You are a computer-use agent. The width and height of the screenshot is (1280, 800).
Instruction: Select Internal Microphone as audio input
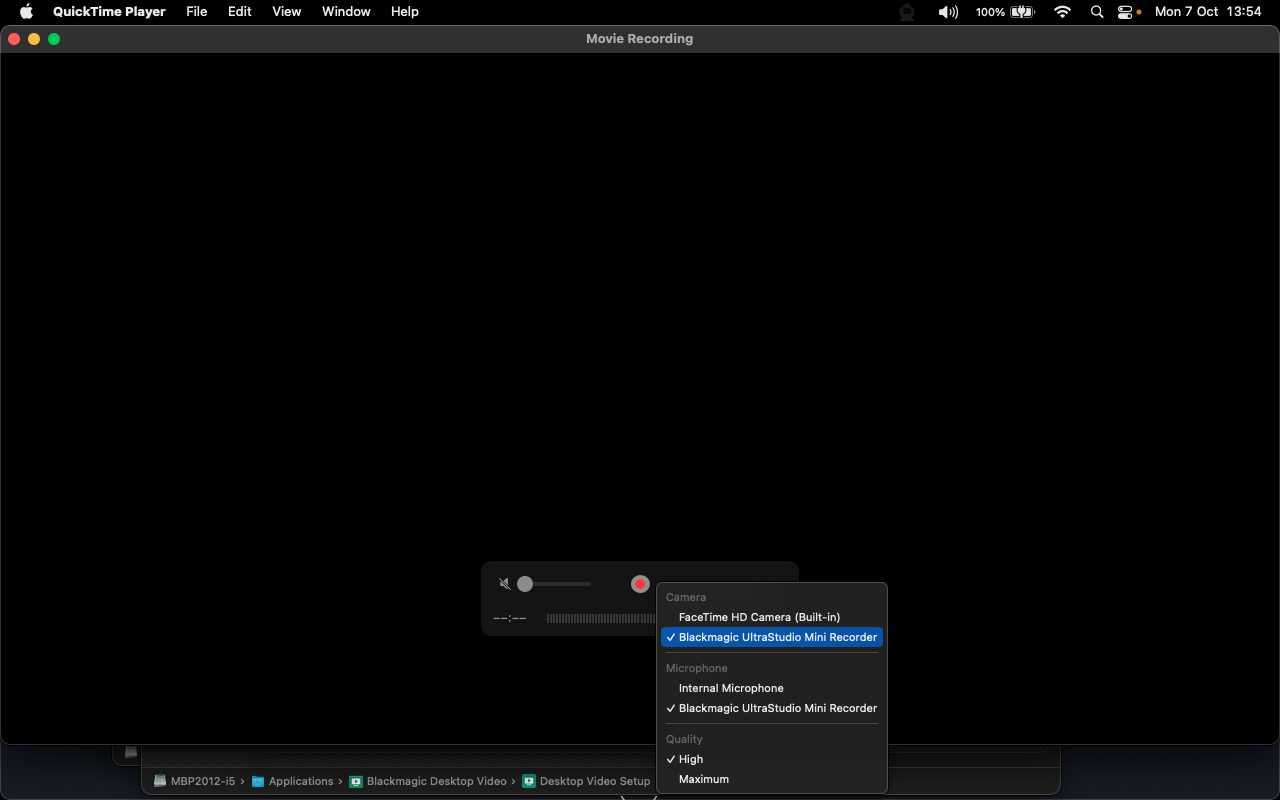pos(772,688)
